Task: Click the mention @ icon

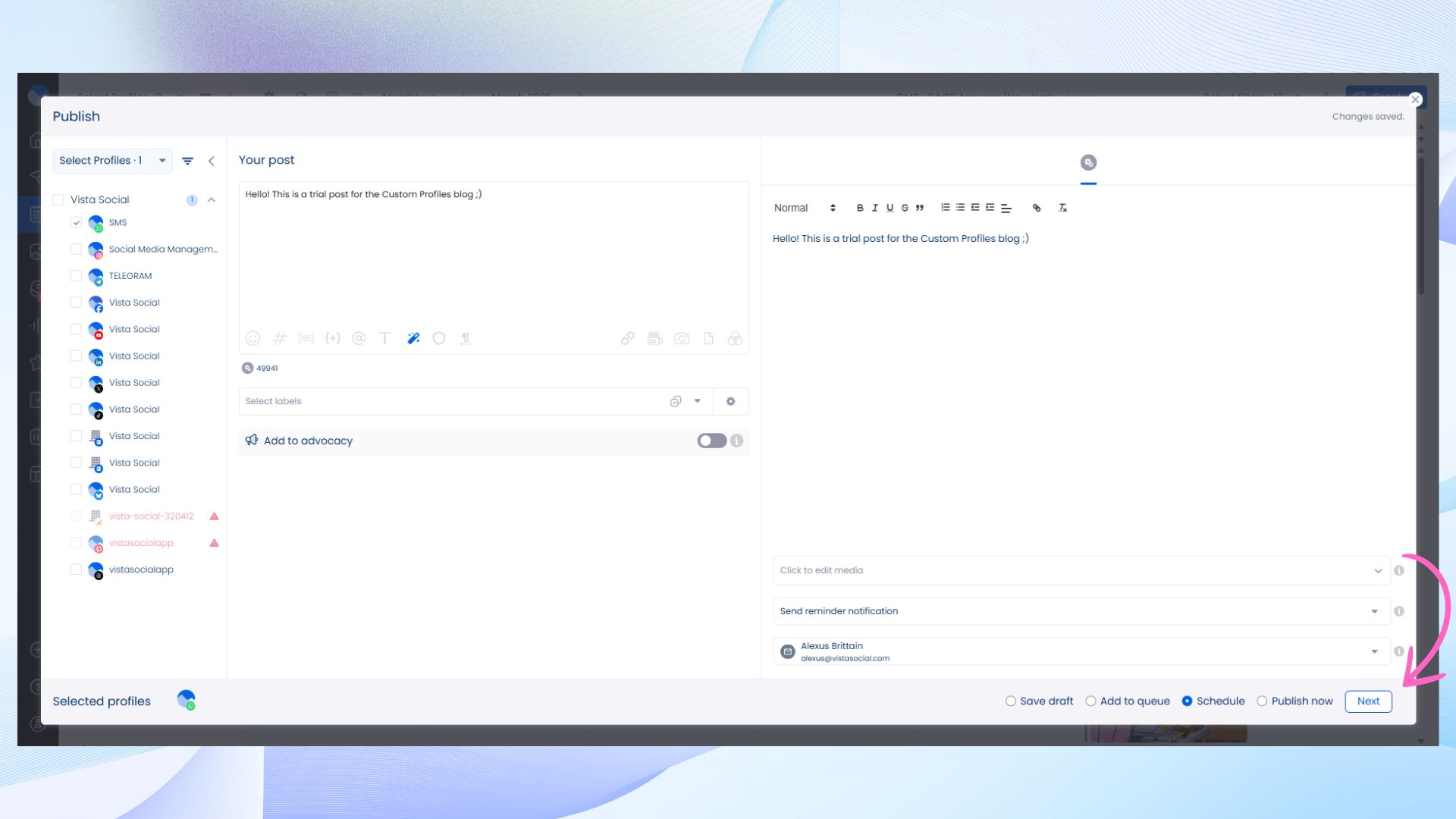Action: click(359, 339)
